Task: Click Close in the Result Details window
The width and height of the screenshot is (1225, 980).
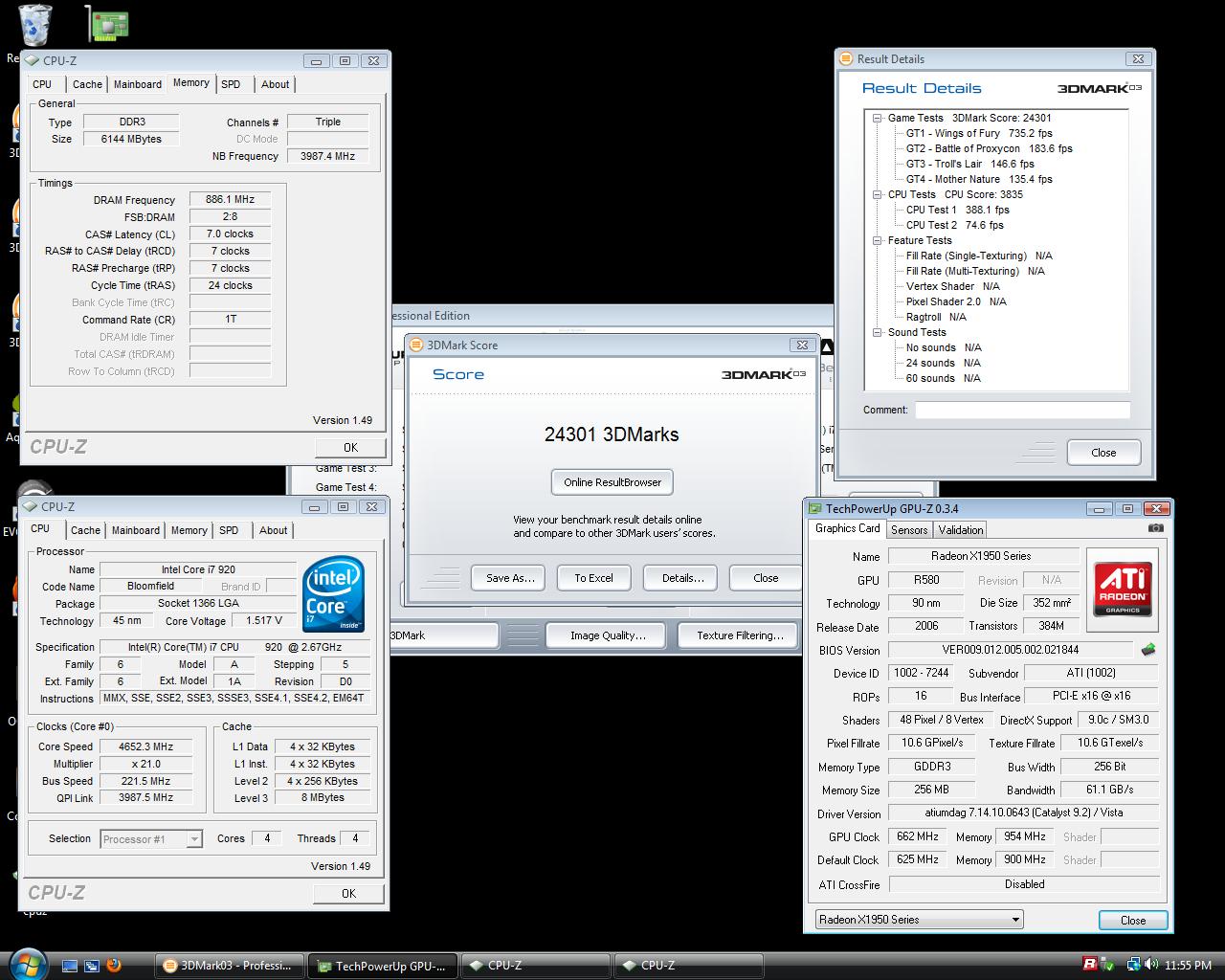Action: [x=1103, y=453]
